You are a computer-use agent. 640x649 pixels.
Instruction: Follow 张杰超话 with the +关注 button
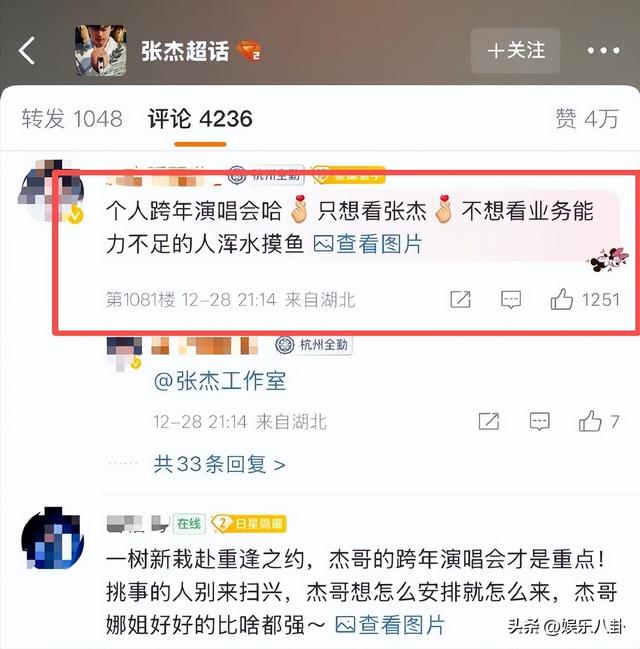pyautogui.click(x=516, y=50)
